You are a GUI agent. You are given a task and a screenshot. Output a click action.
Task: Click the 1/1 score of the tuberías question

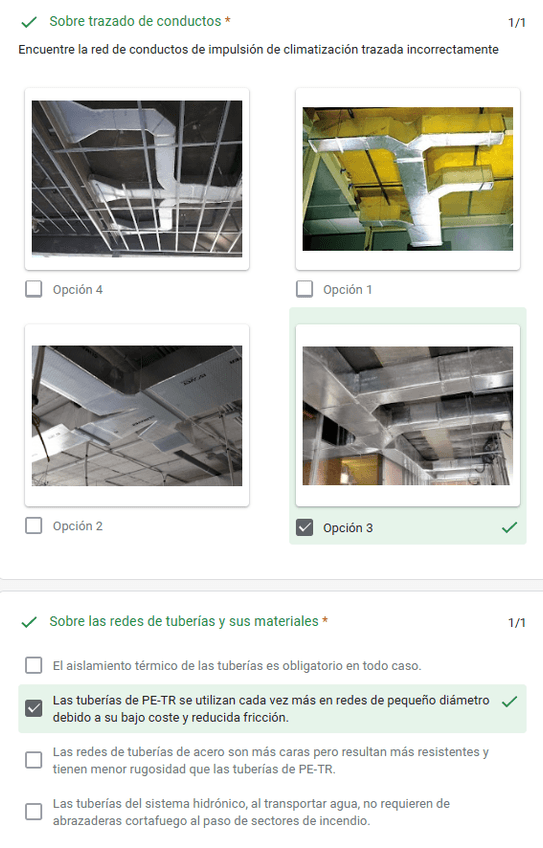(516, 622)
